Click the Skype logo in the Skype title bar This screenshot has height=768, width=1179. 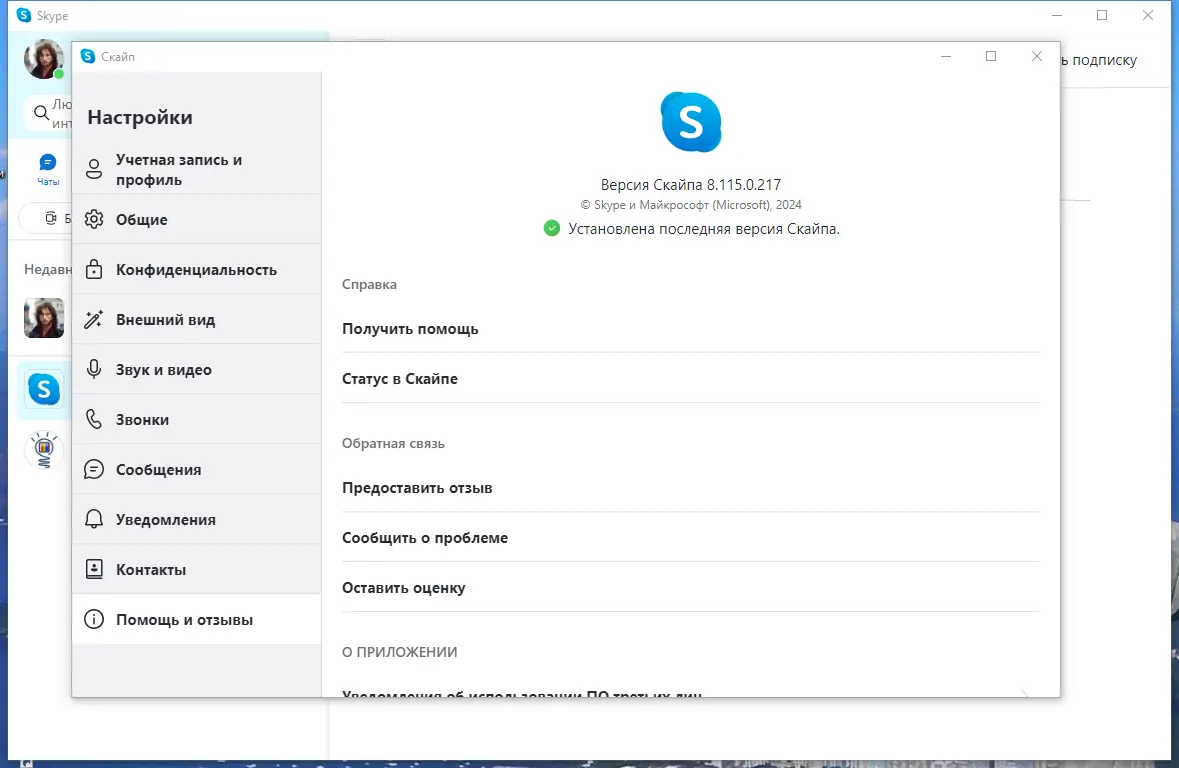point(24,15)
